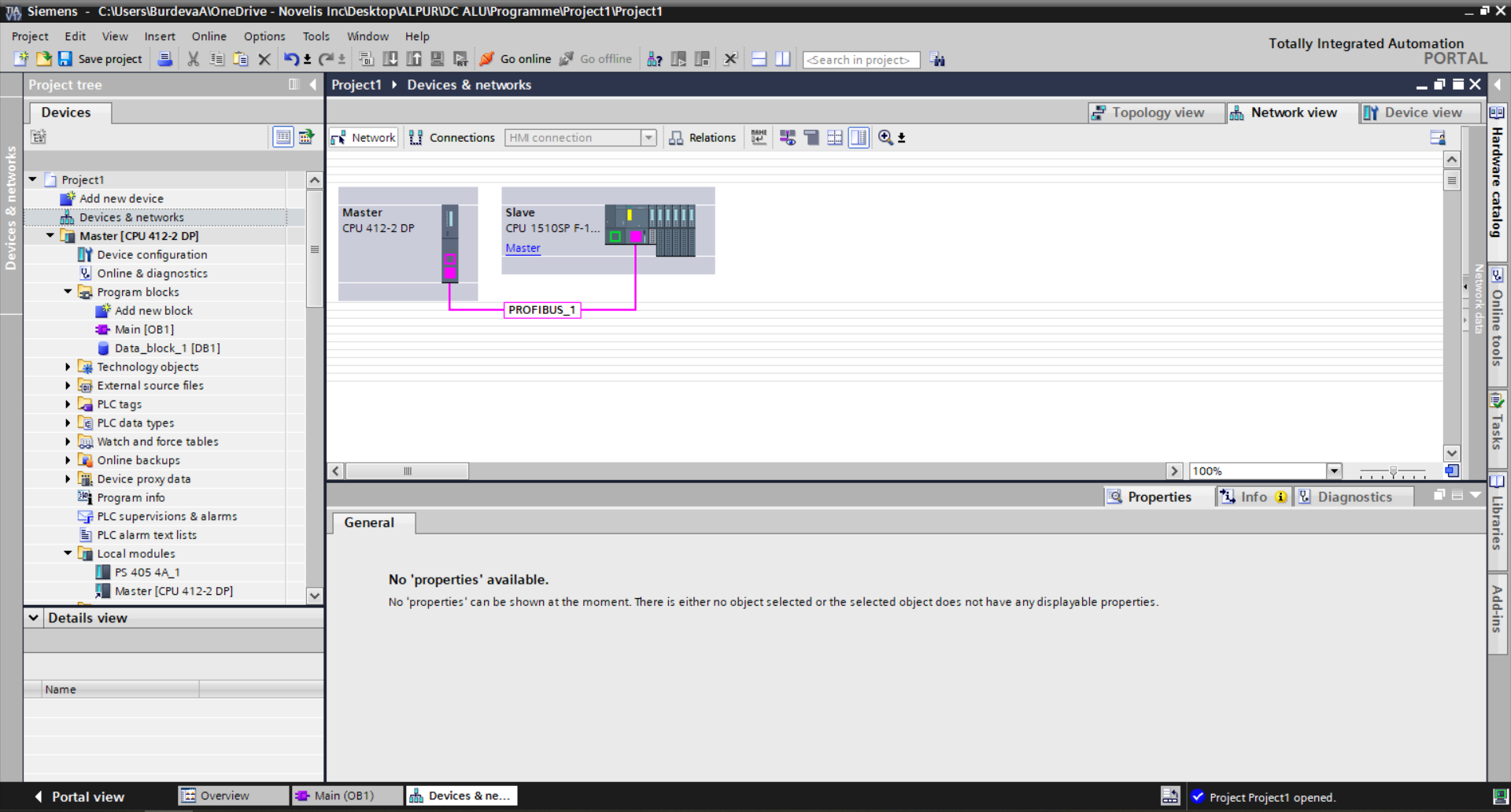Click the overview navigation icon below canvas

point(1452,471)
